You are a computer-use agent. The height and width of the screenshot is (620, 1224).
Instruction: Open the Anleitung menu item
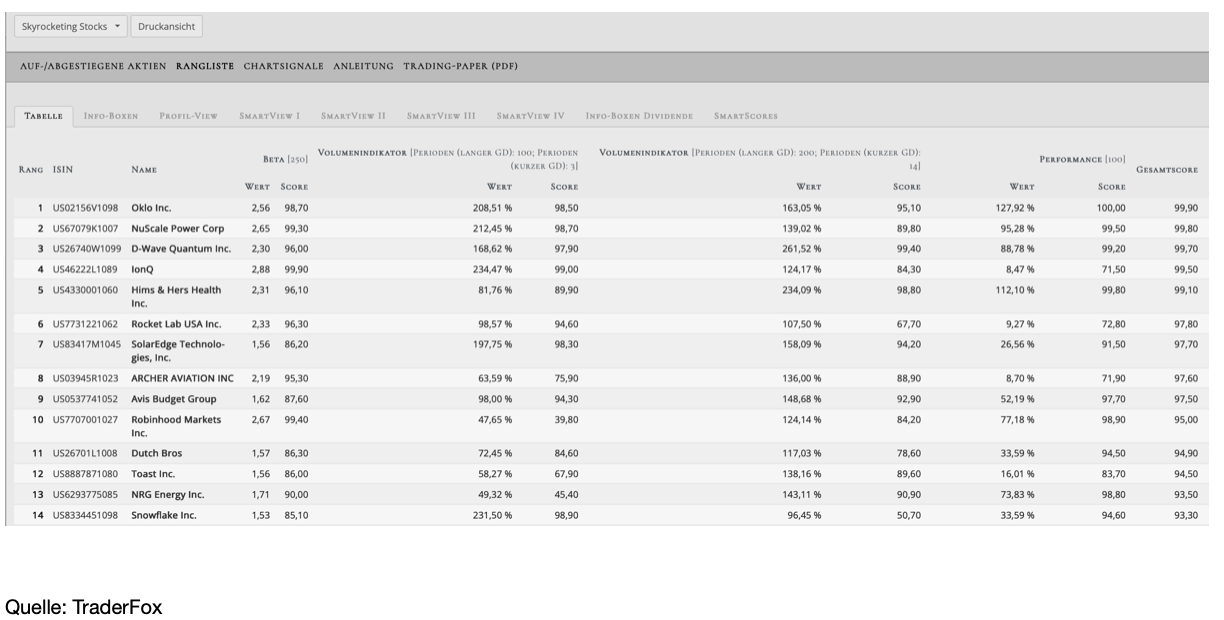point(364,66)
